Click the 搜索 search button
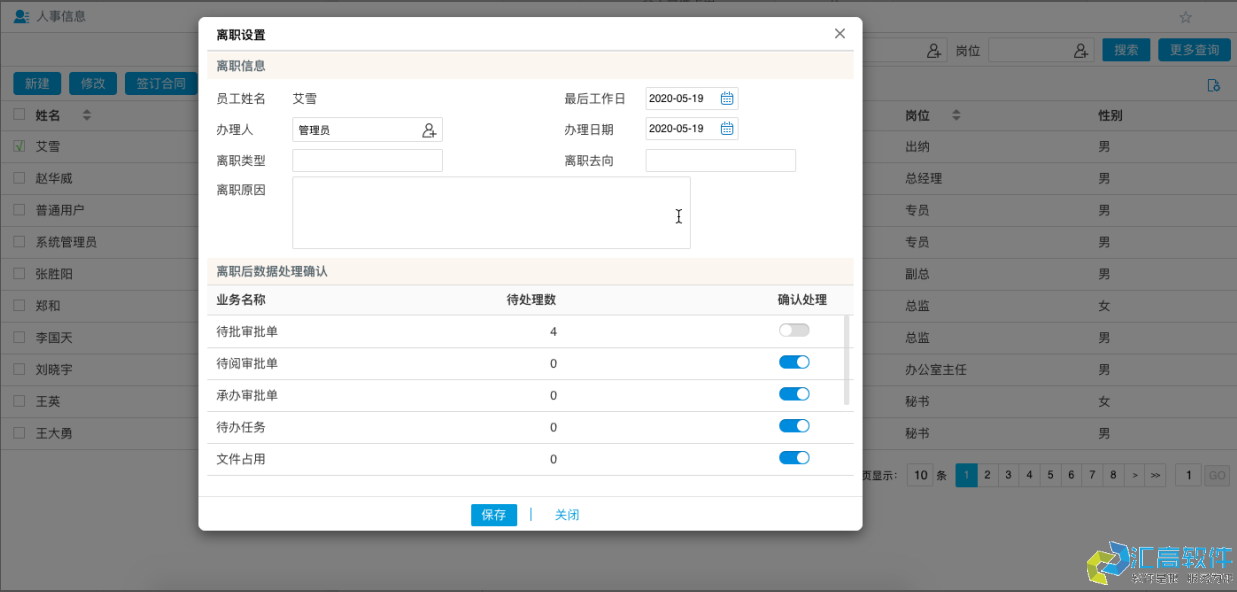The height and width of the screenshot is (592, 1237). pyautogui.click(x=1126, y=49)
